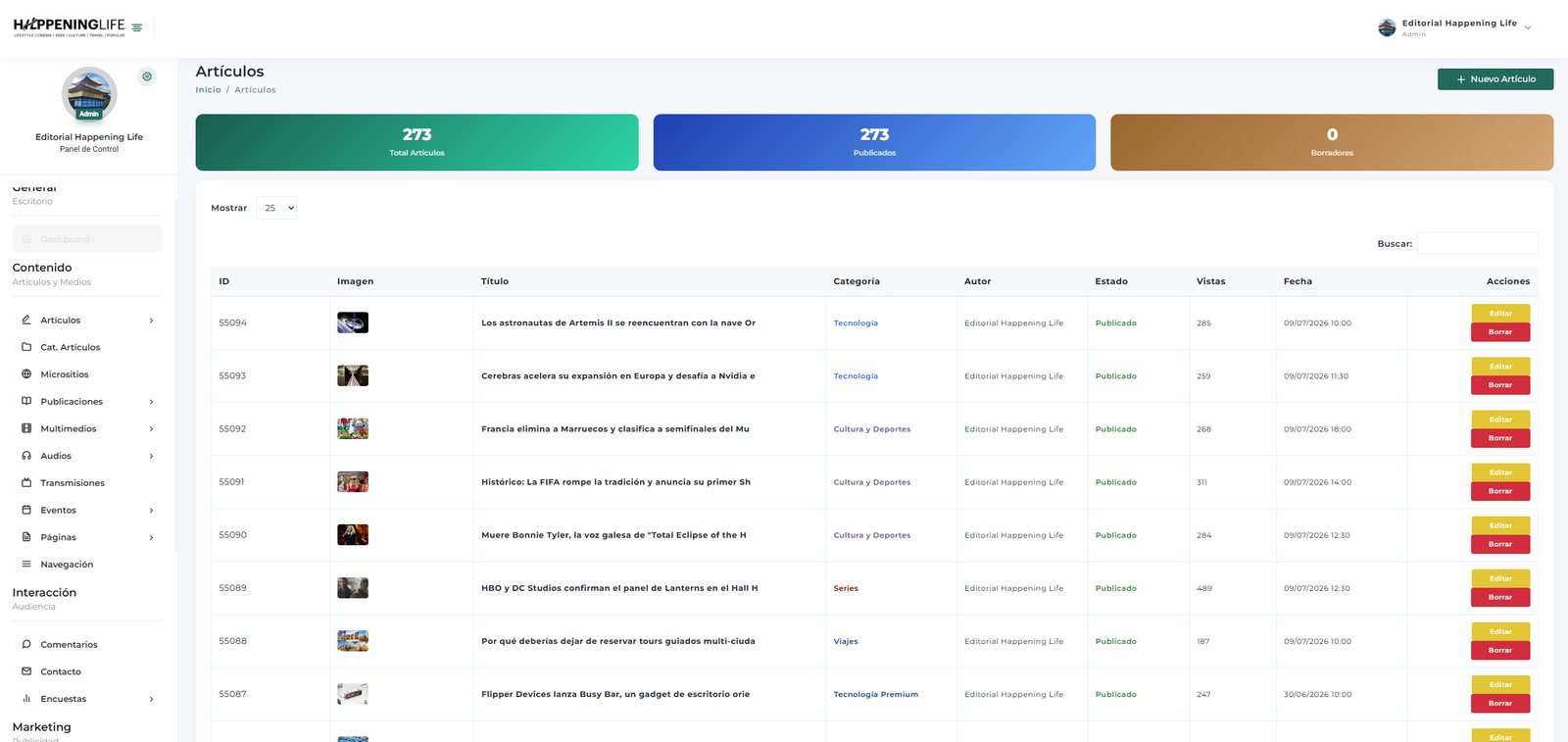
Task: Click the Multimedios film icon
Action: pyautogui.click(x=26, y=428)
